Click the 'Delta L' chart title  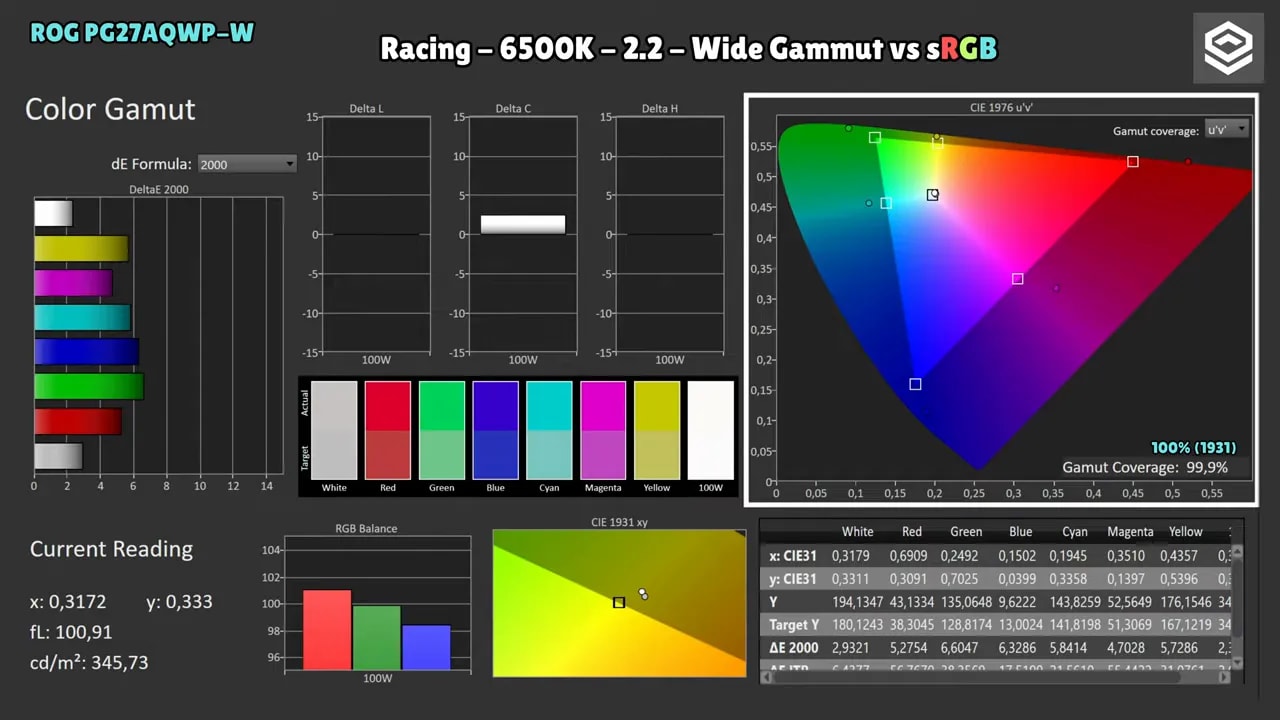pyautogui.click(x=366, y=108)
